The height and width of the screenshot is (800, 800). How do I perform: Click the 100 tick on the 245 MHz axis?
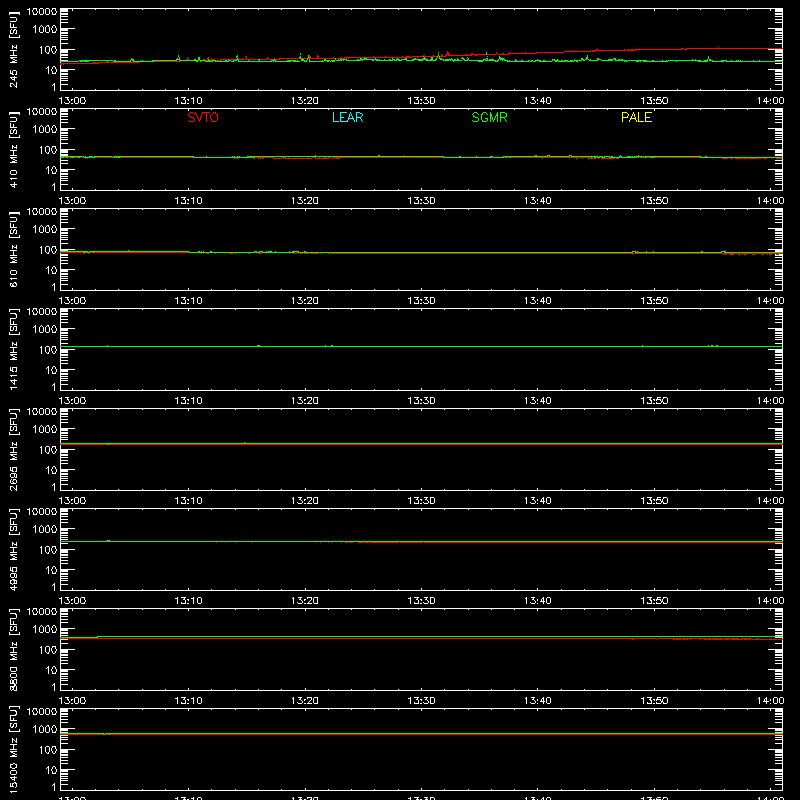[x=48, y=50]
